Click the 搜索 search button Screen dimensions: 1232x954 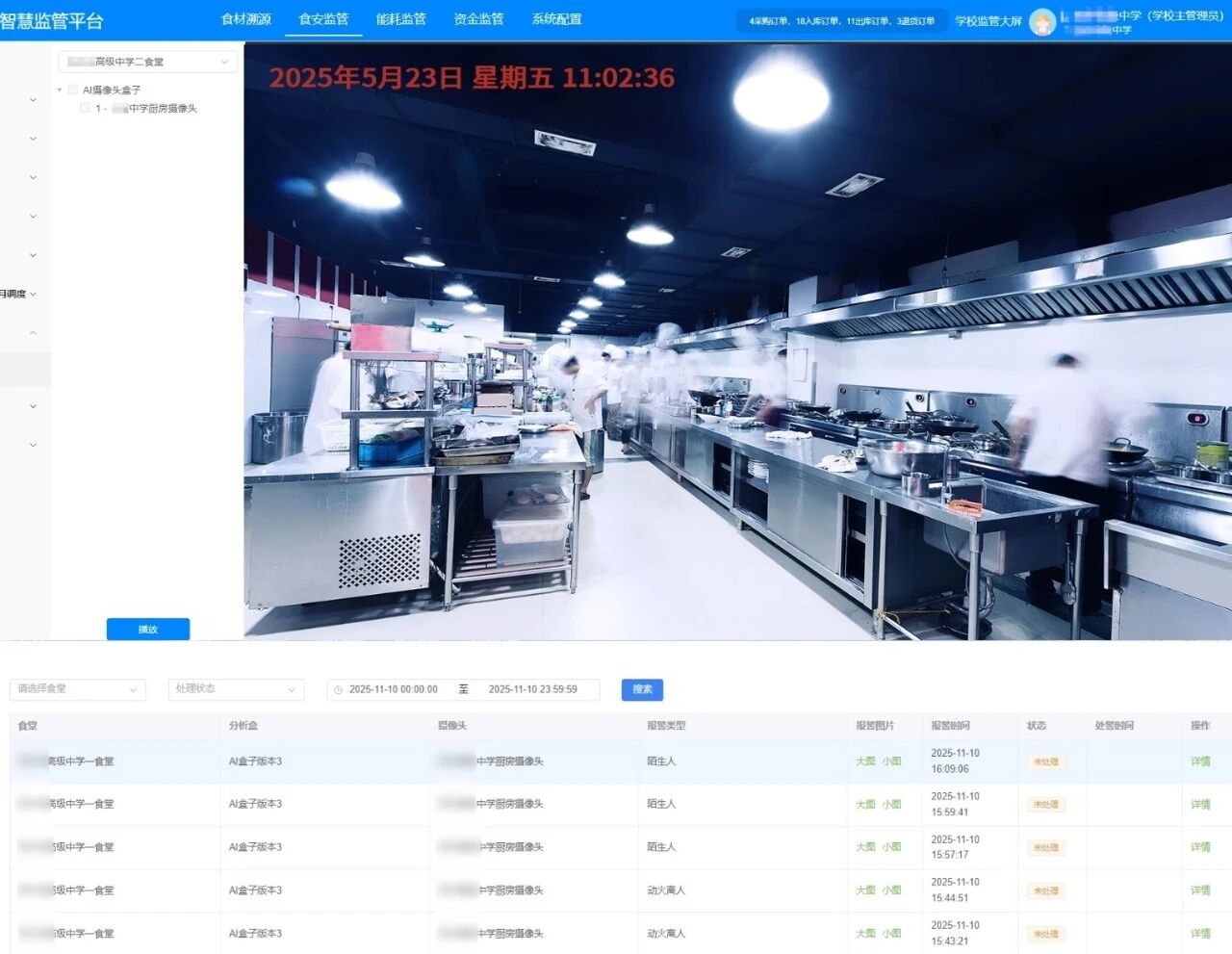point(642,689)
